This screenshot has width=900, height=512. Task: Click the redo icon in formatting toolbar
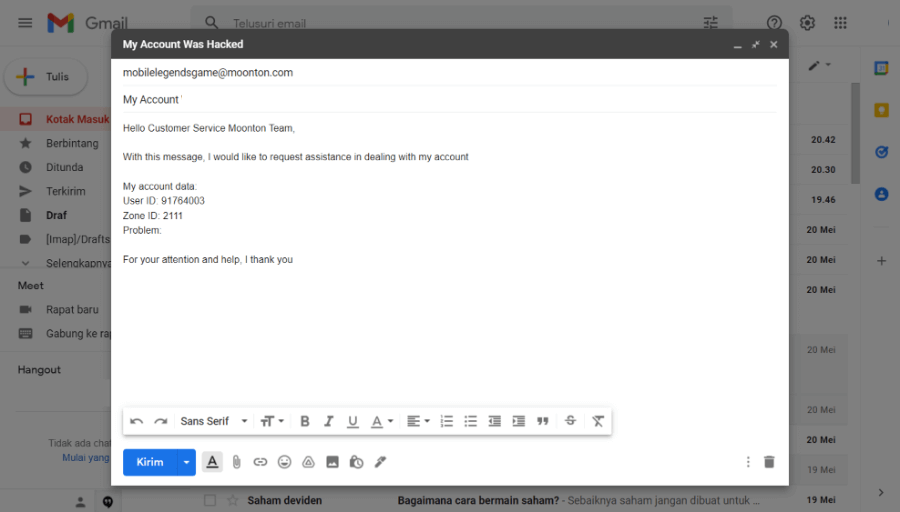tap(161, 421)
